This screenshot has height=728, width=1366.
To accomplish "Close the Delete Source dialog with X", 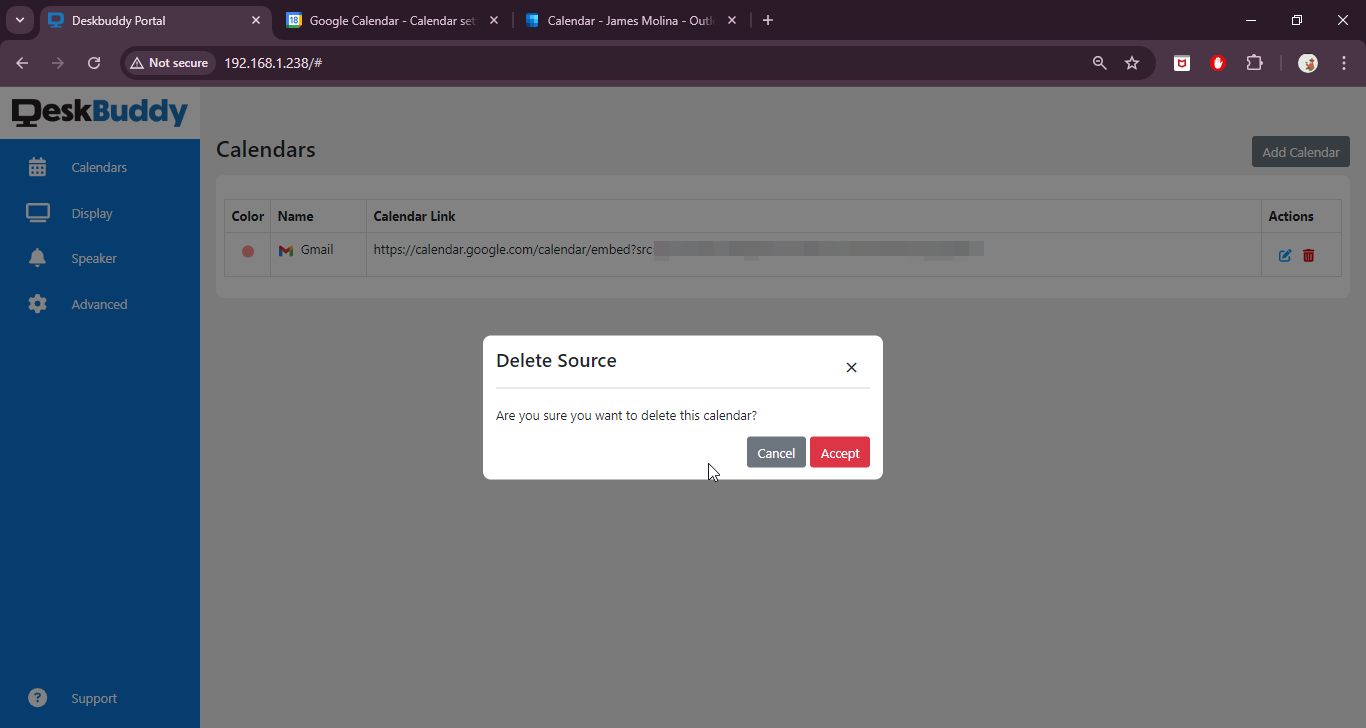I will tap(851, 368).
